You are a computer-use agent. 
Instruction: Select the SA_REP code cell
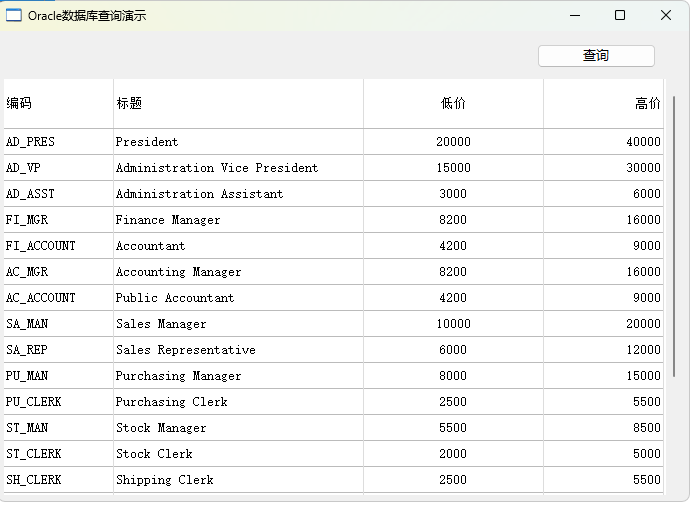[59, 350]
